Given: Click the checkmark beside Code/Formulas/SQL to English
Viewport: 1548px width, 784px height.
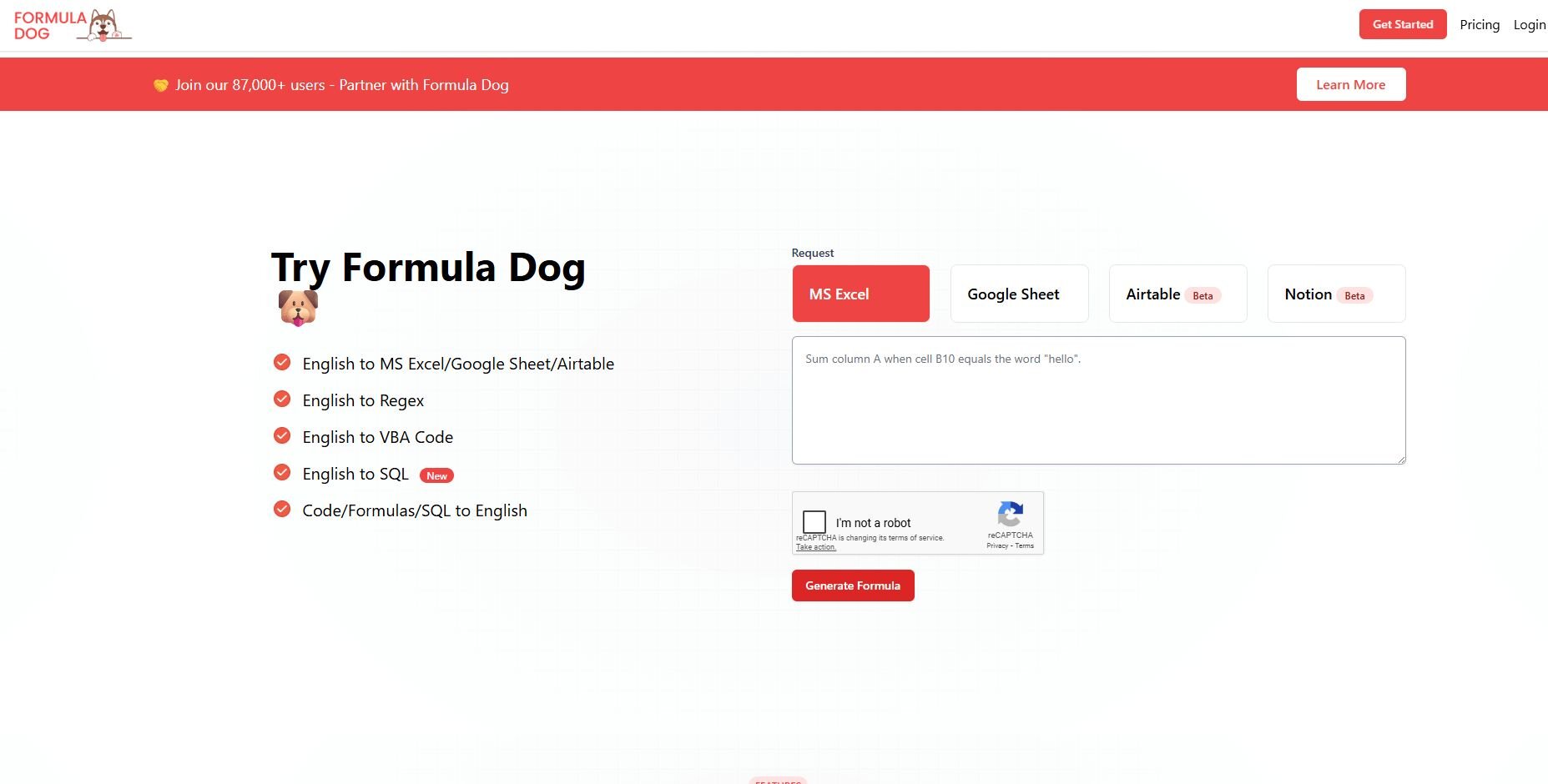Looking at the screenshot, I should point(282,510).
